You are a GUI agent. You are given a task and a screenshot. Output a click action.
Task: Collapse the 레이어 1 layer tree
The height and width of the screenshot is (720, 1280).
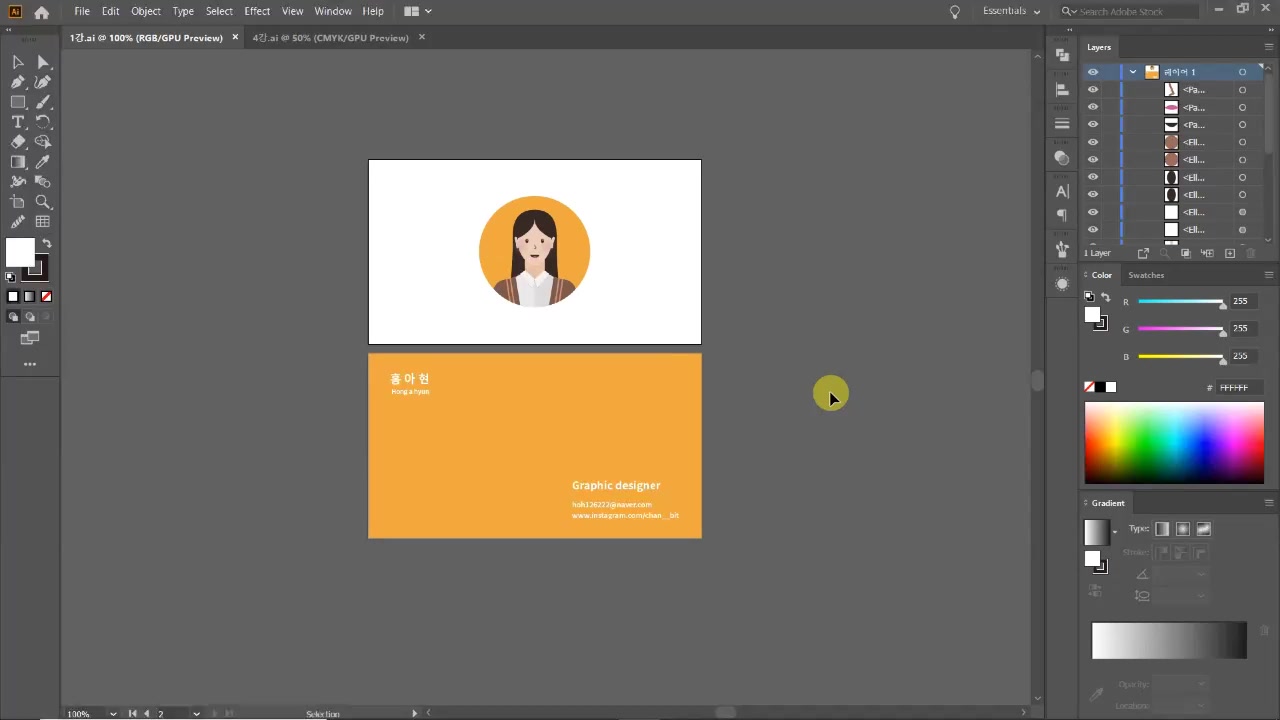pyautogui.click(x=1133, y=72)
